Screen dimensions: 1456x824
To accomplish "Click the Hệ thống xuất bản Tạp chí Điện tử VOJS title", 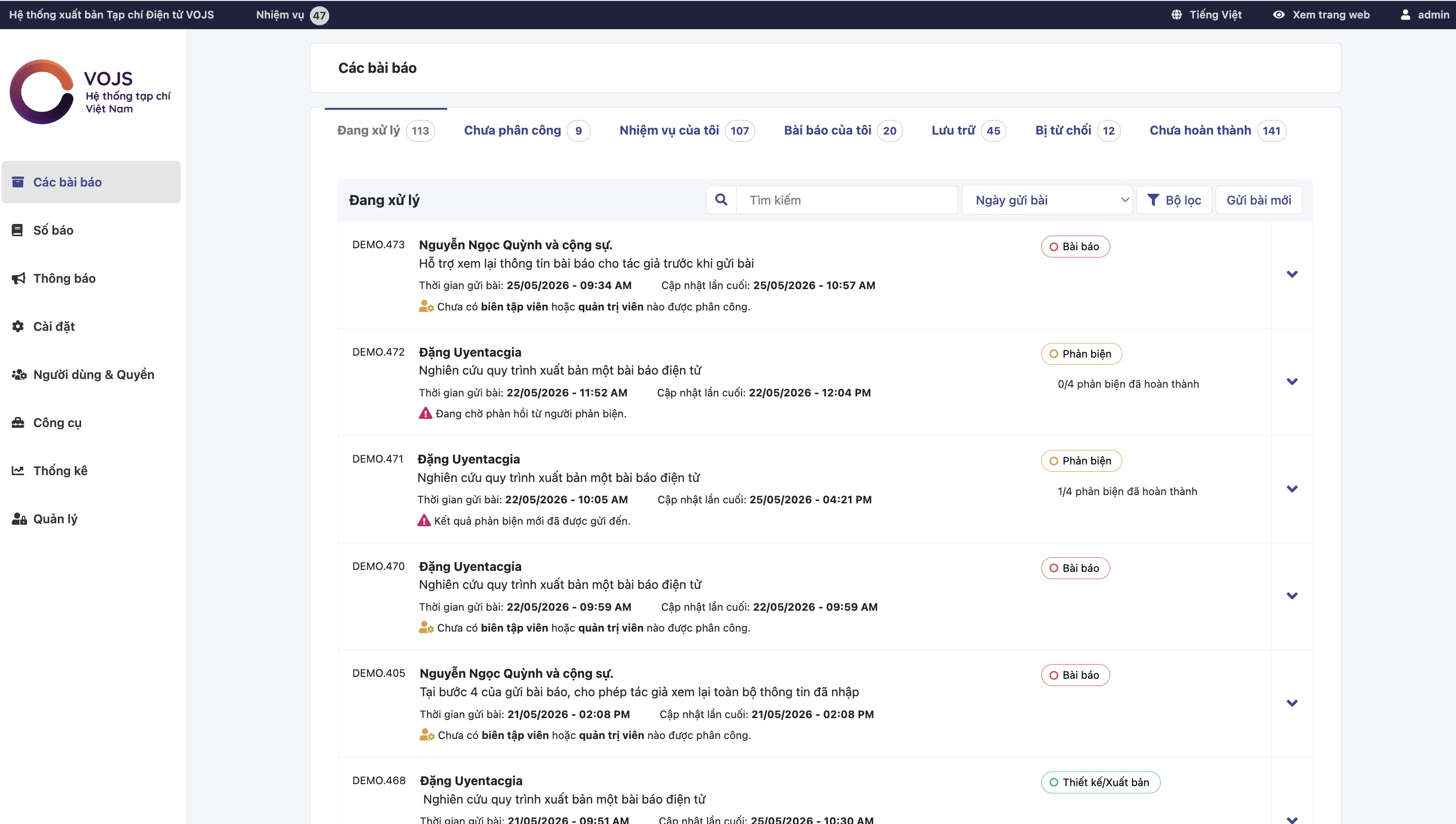I will click(111, 15).
